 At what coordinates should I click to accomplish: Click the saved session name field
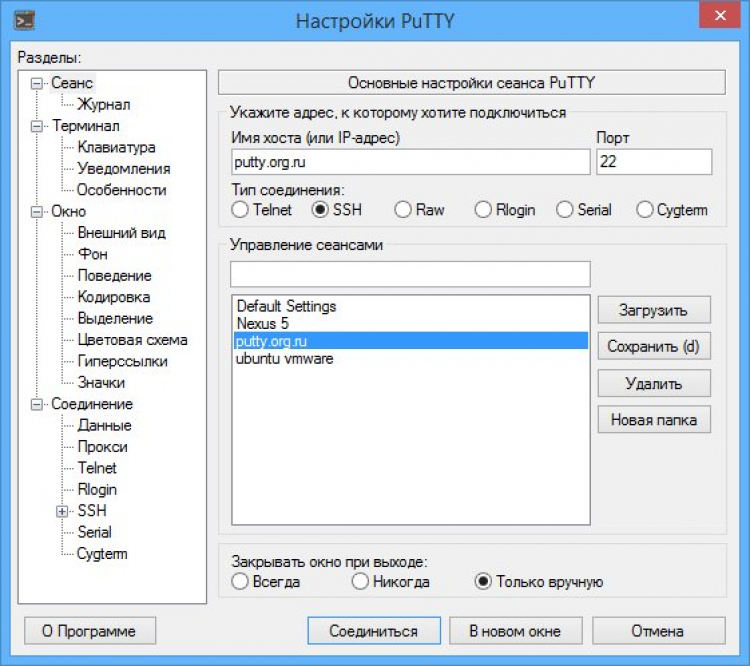[x=410, y=274]
